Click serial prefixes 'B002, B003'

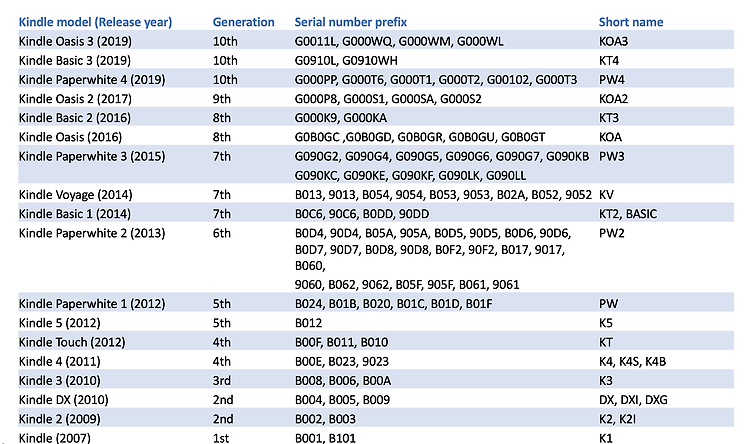[x=325, y=419]
